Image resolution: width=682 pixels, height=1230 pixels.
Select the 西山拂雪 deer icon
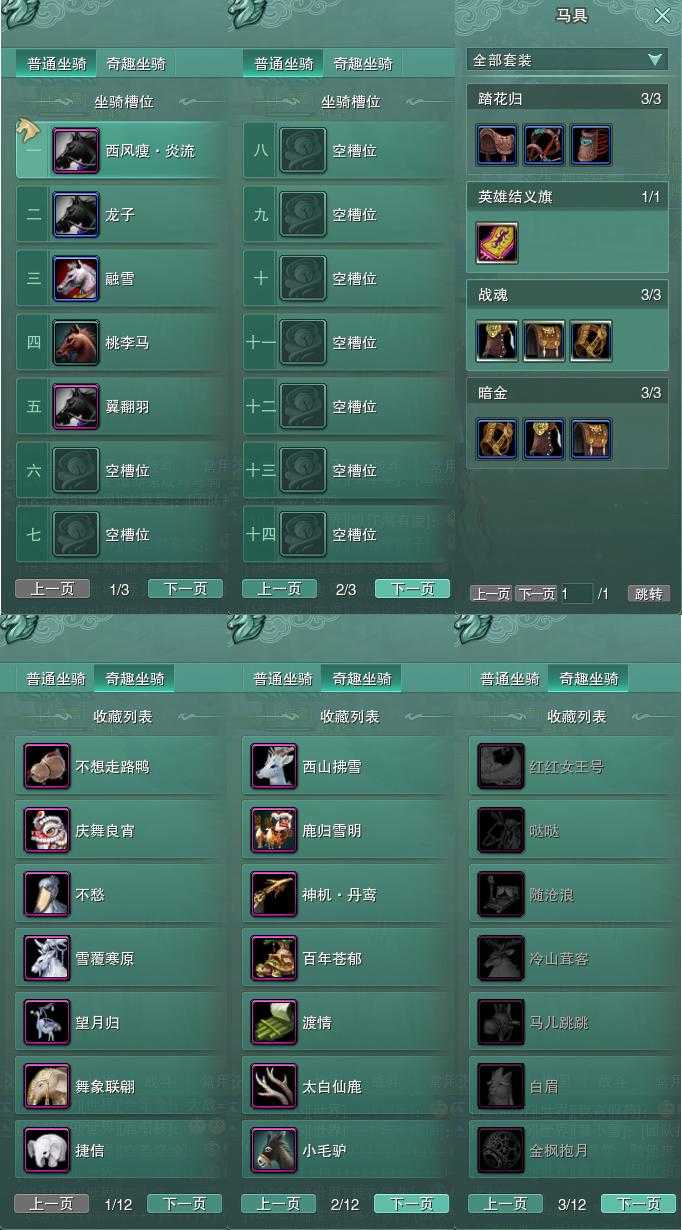point(274,767)
